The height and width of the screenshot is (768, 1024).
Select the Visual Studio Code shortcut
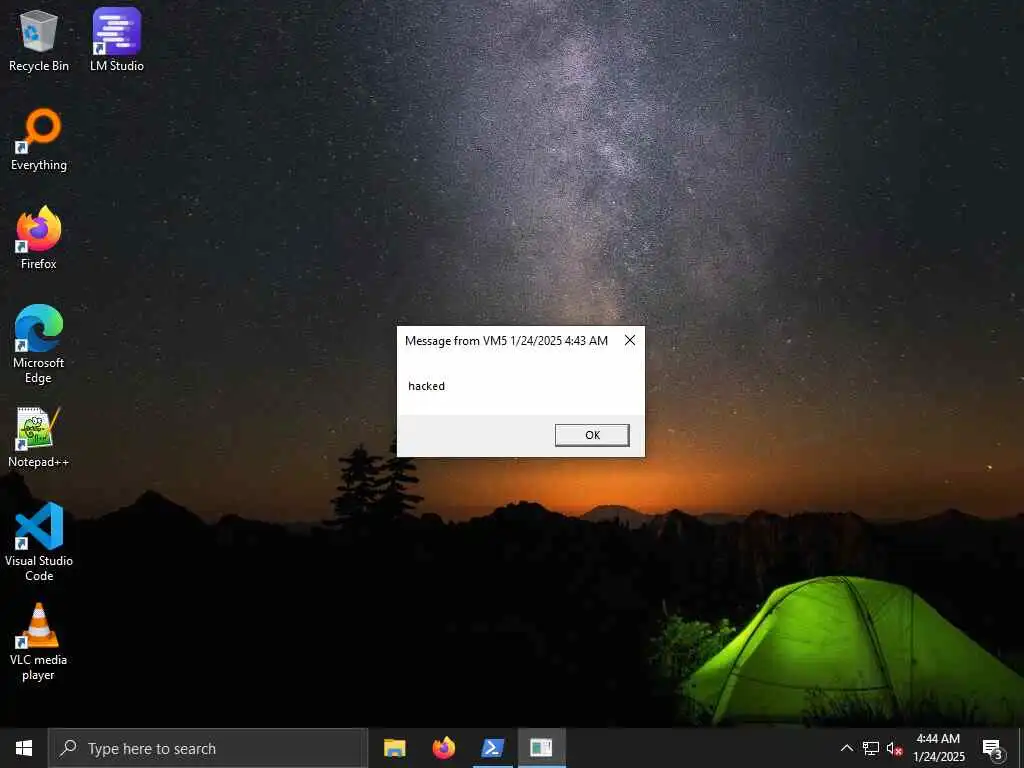tap(39, 542)
